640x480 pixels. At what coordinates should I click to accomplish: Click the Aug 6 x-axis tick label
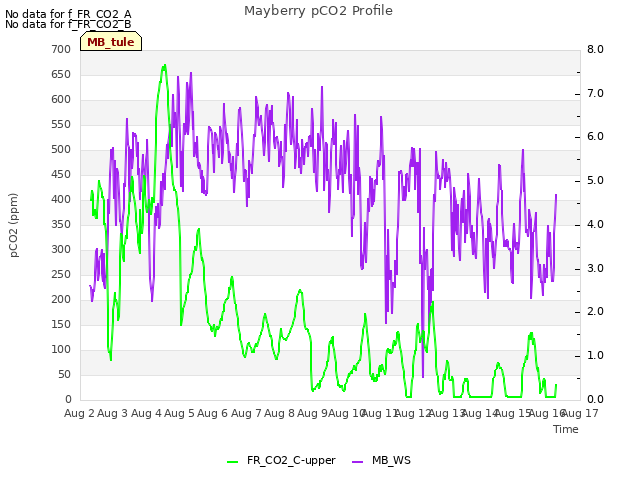pyautogui.click(x=212, y=413)
